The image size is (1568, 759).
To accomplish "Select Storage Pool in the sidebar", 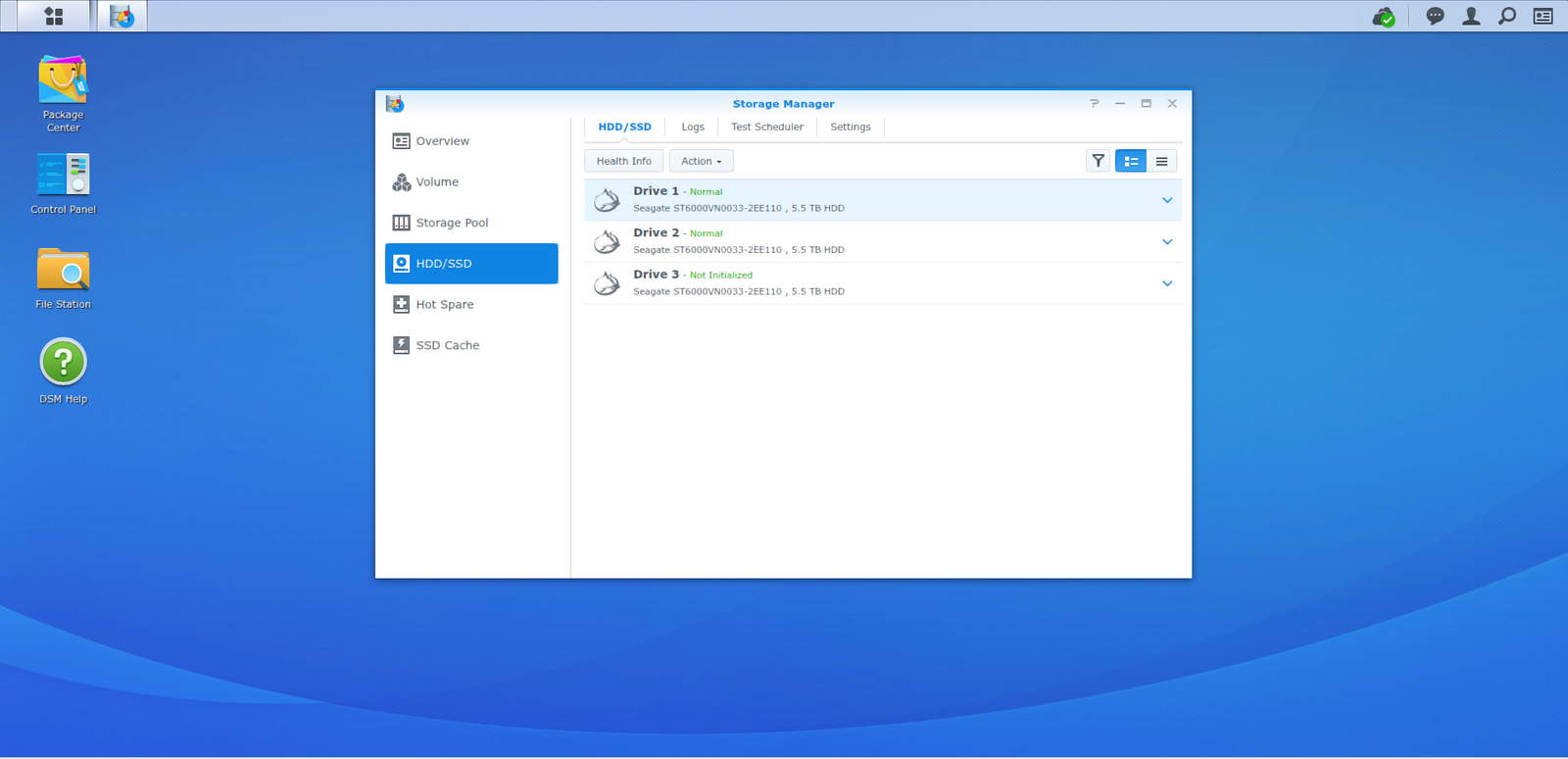I will (471, 223).
